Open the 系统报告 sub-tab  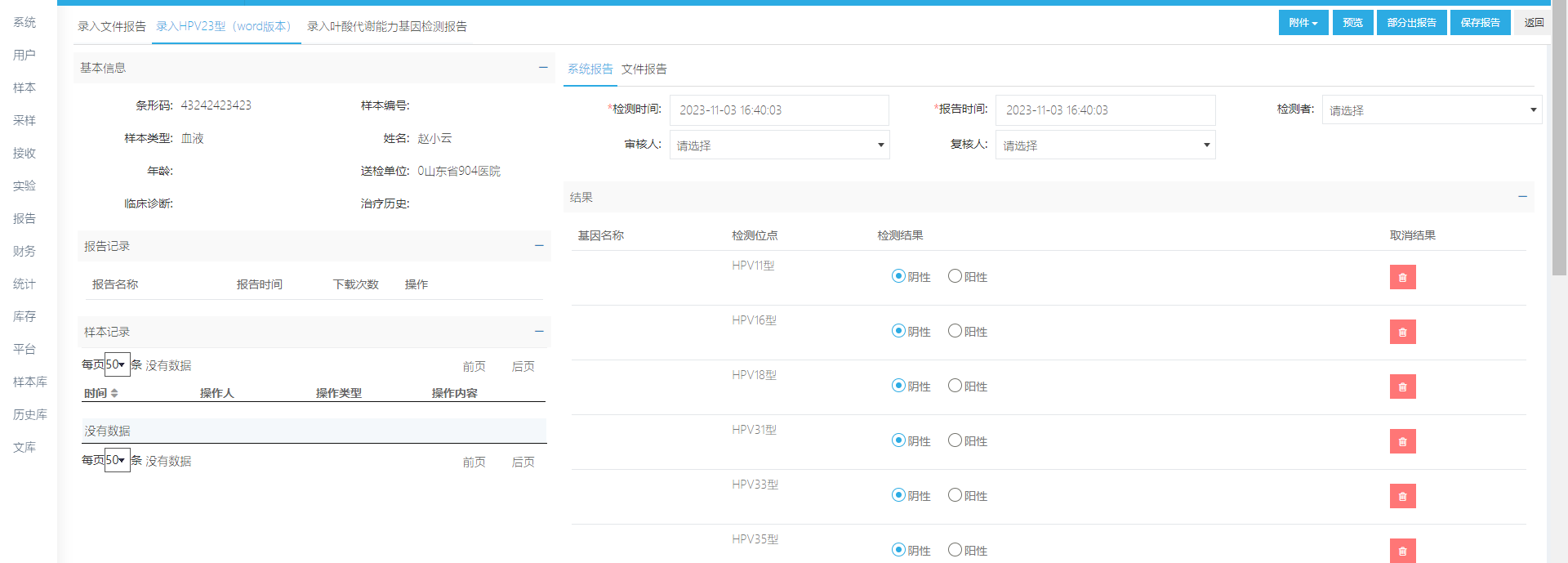point(590,69)
